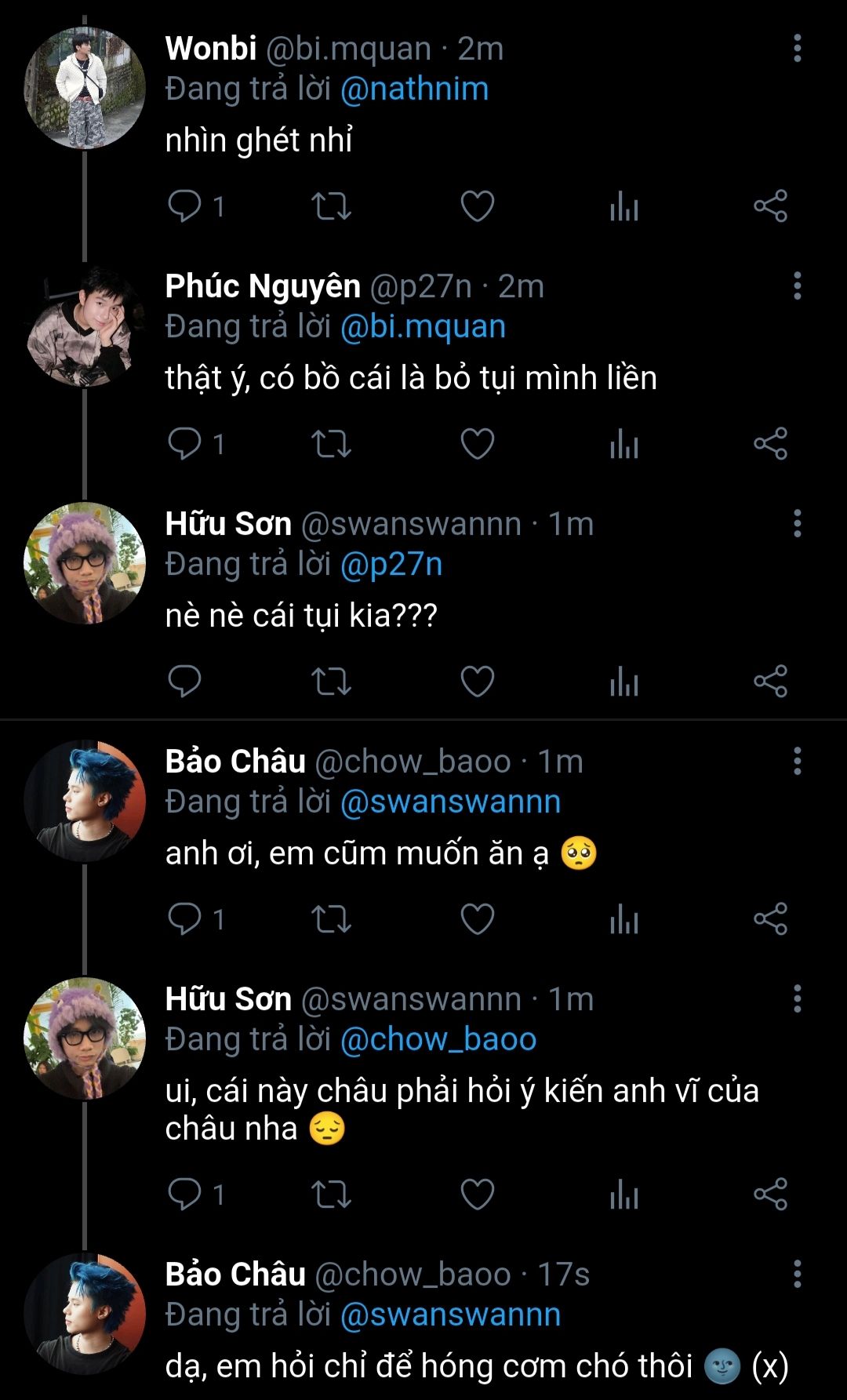
Task: Reply to Wonbi's "nhìn ghét nhỉ" tweet
Action: 185,206
